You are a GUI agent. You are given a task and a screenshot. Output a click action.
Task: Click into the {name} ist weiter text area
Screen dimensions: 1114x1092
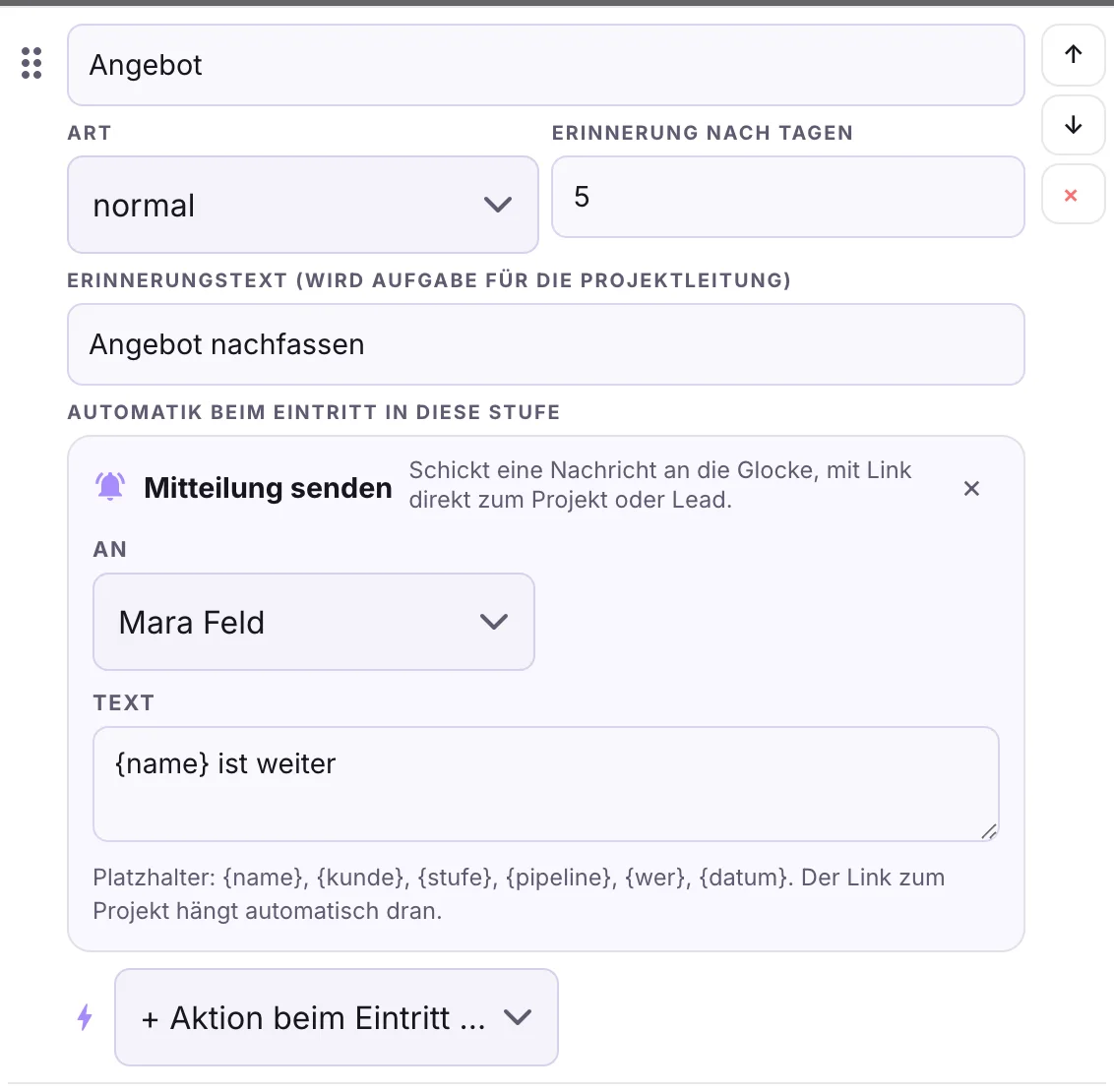point(545,784)
